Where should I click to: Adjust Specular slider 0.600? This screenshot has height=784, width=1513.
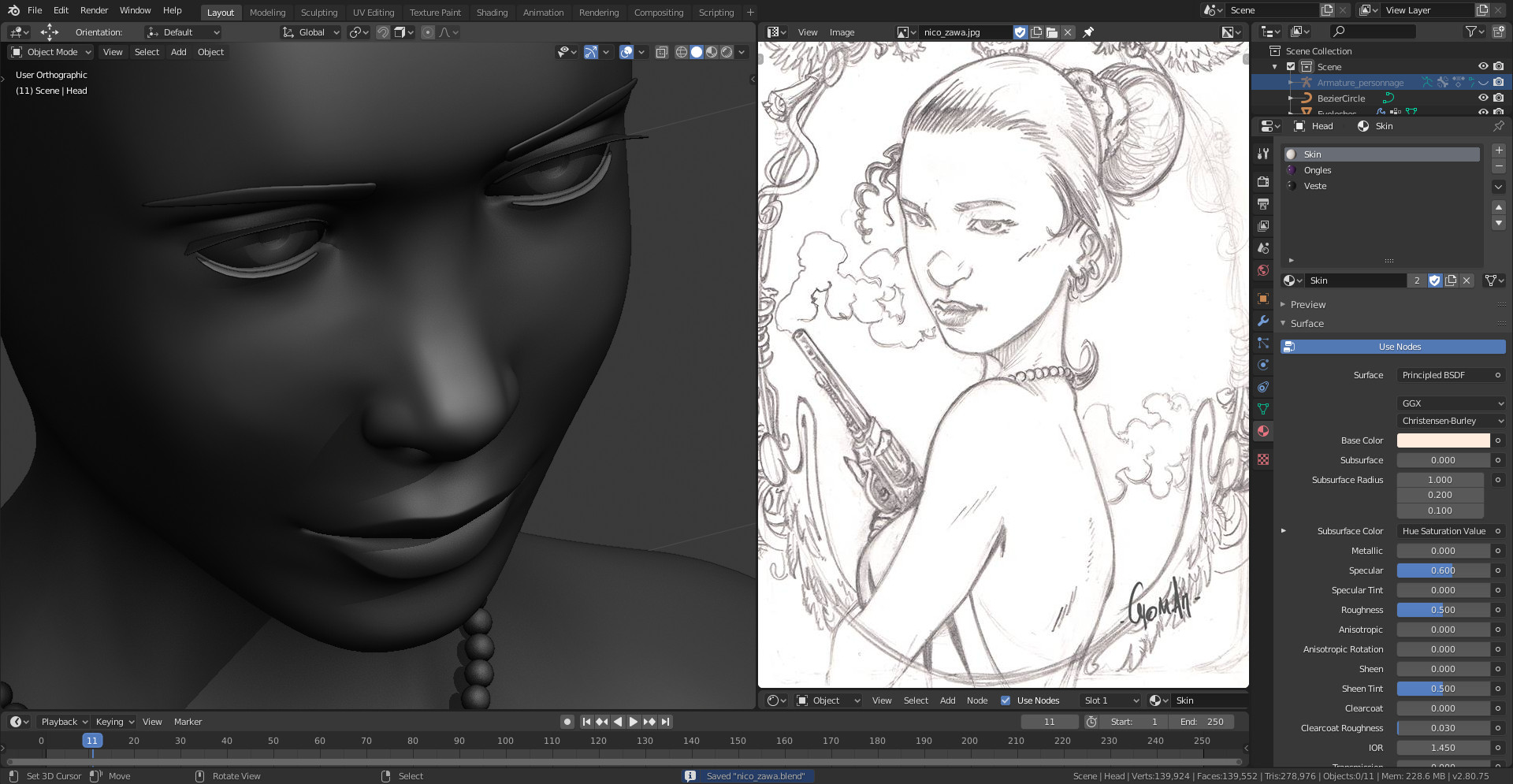tap(1444, 570)
